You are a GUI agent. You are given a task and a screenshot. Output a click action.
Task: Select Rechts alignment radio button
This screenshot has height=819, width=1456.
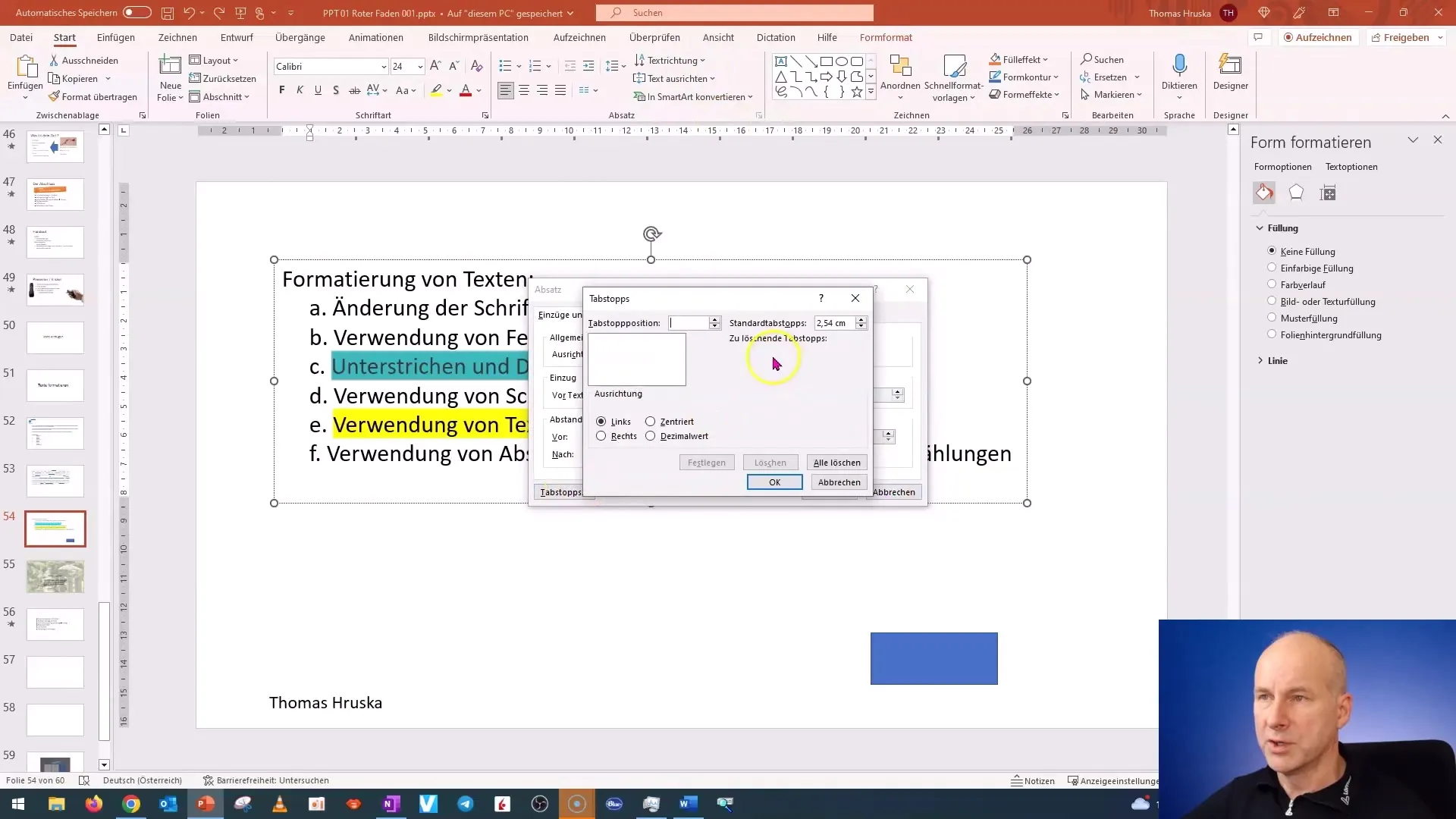(x=601, y=436)
